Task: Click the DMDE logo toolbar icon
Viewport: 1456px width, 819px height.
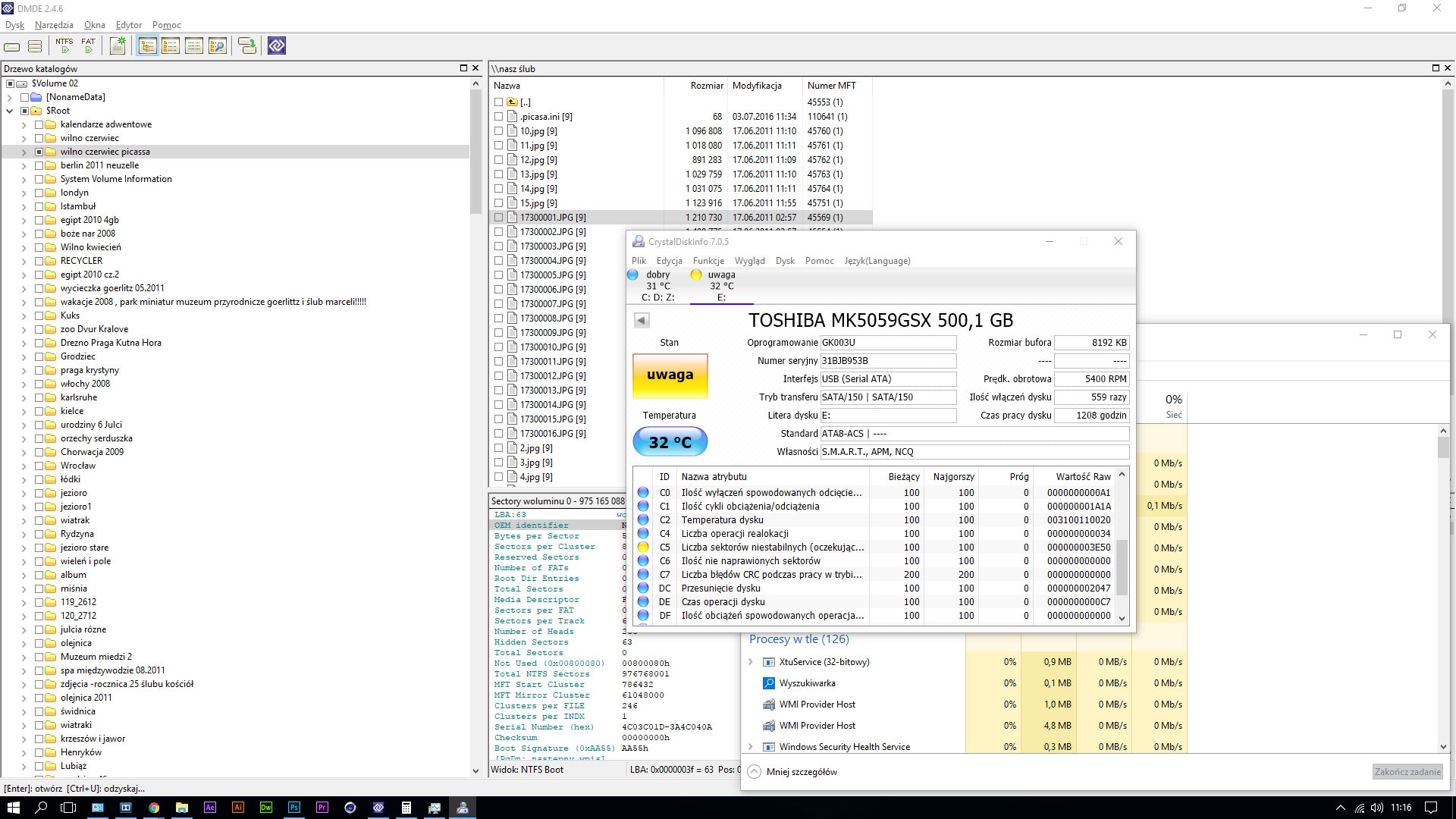Action: tap(277, 46)
